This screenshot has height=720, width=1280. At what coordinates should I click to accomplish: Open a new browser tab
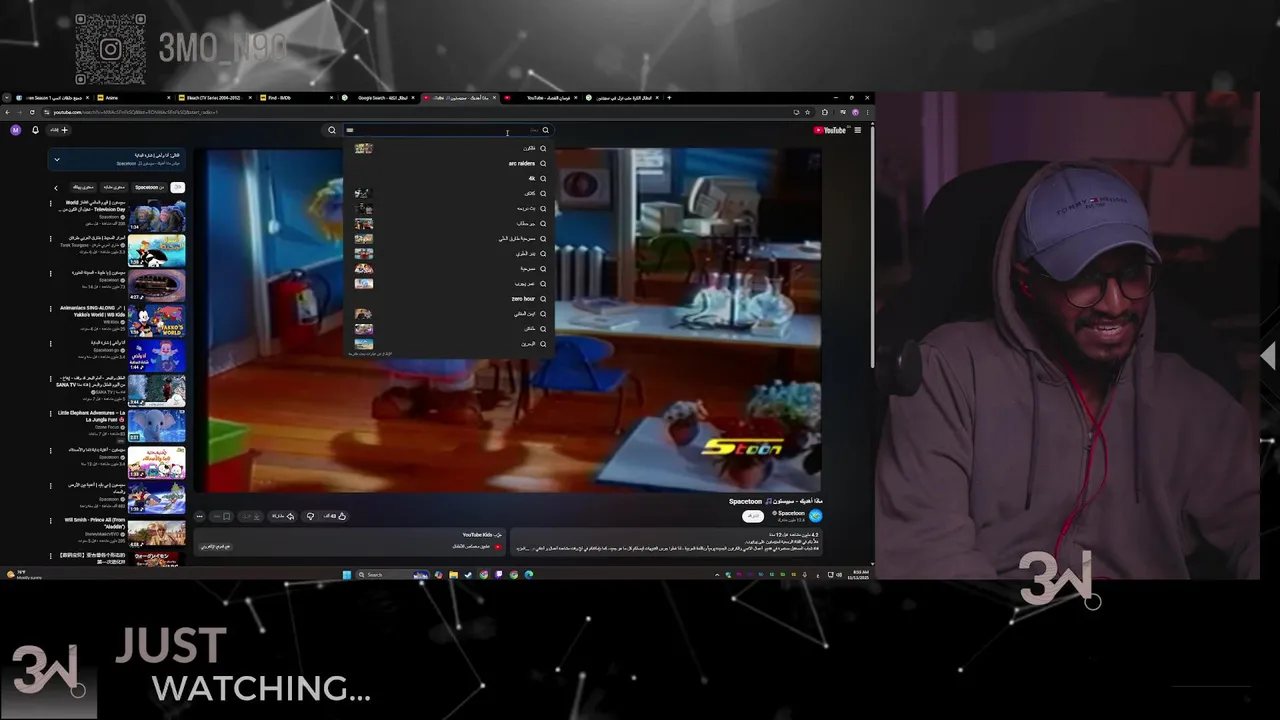click(x=669, y=98)
